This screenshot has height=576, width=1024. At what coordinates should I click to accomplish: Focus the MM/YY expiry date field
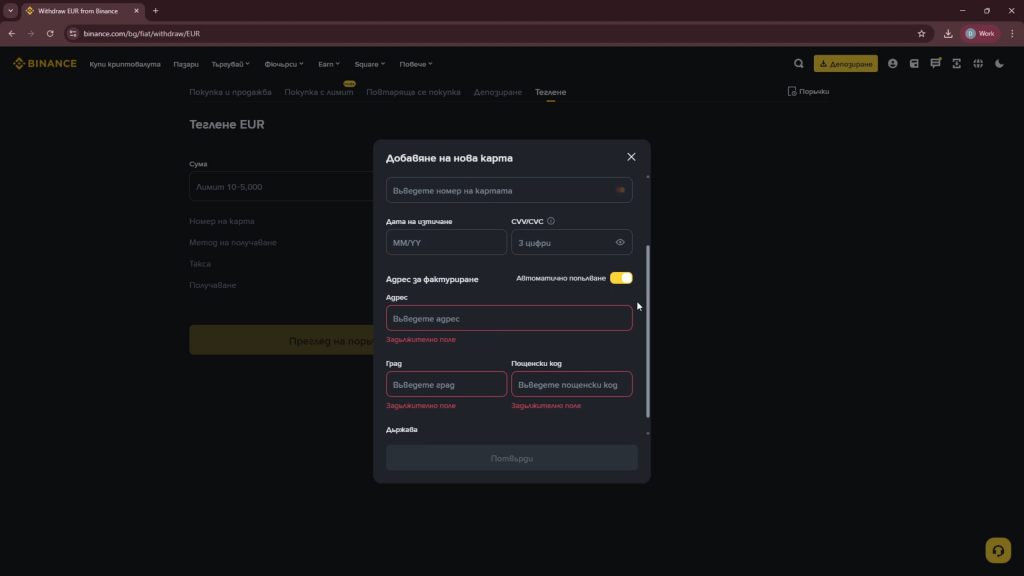click(446, 242)
